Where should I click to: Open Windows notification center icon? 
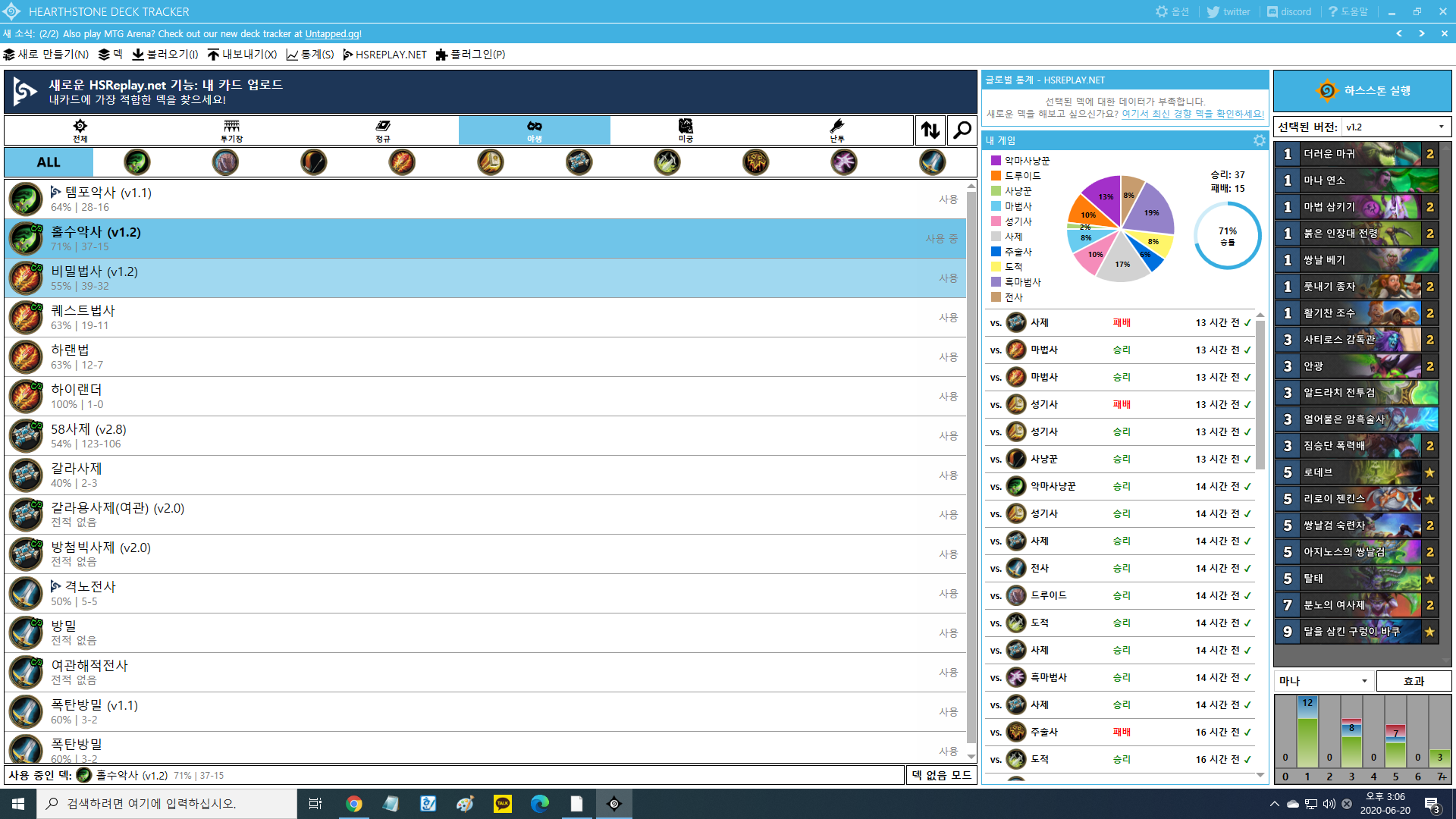pos(1432,804)
